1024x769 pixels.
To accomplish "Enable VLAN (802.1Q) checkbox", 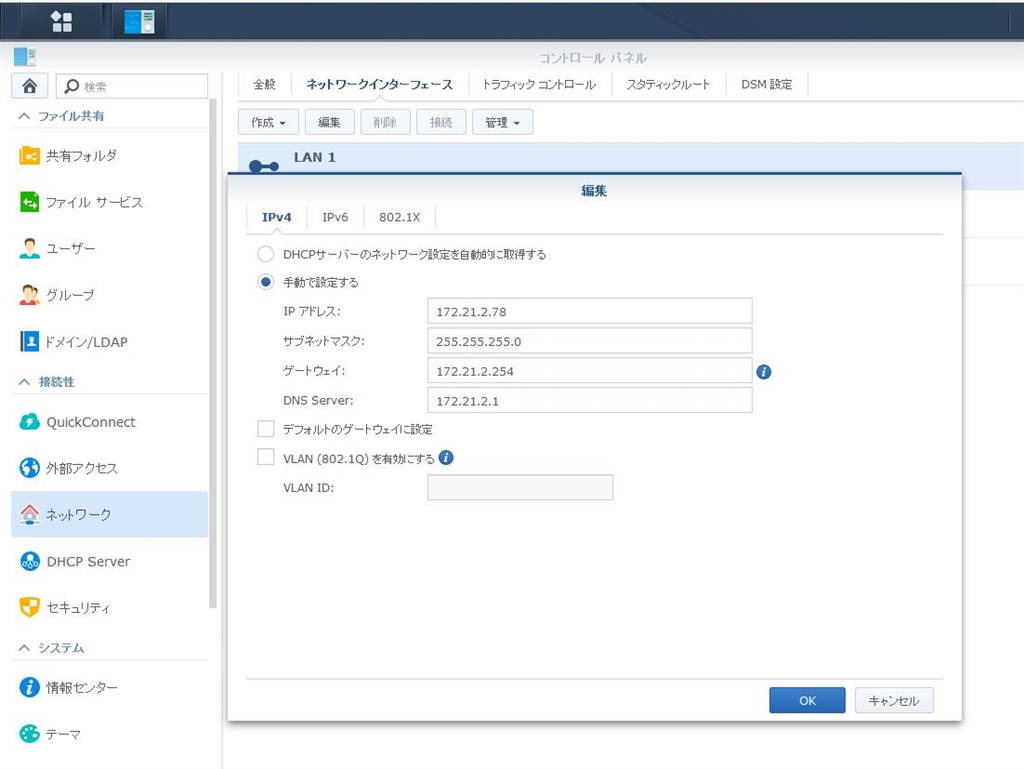I will click(266, 457).
